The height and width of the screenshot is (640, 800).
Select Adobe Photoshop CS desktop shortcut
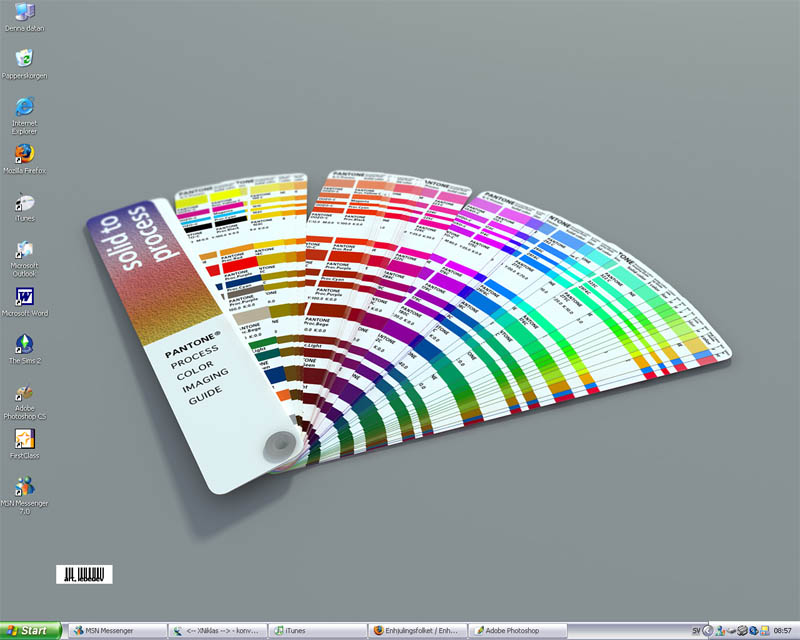[x=24, y=402]
